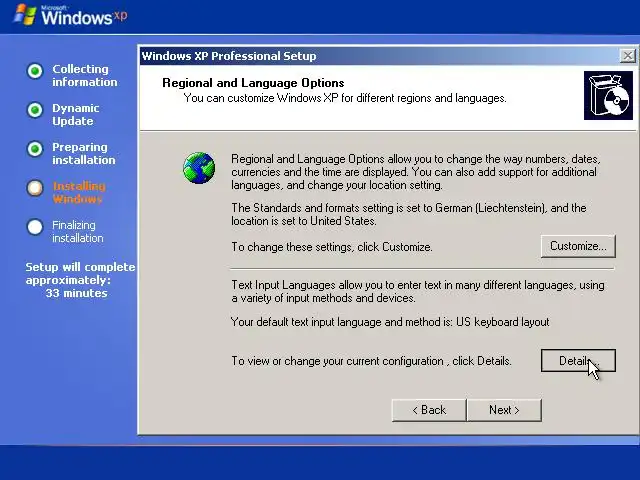Screen dimensions: 640x480
Task: Go to the Next setup page
Action: pos(504,410)
